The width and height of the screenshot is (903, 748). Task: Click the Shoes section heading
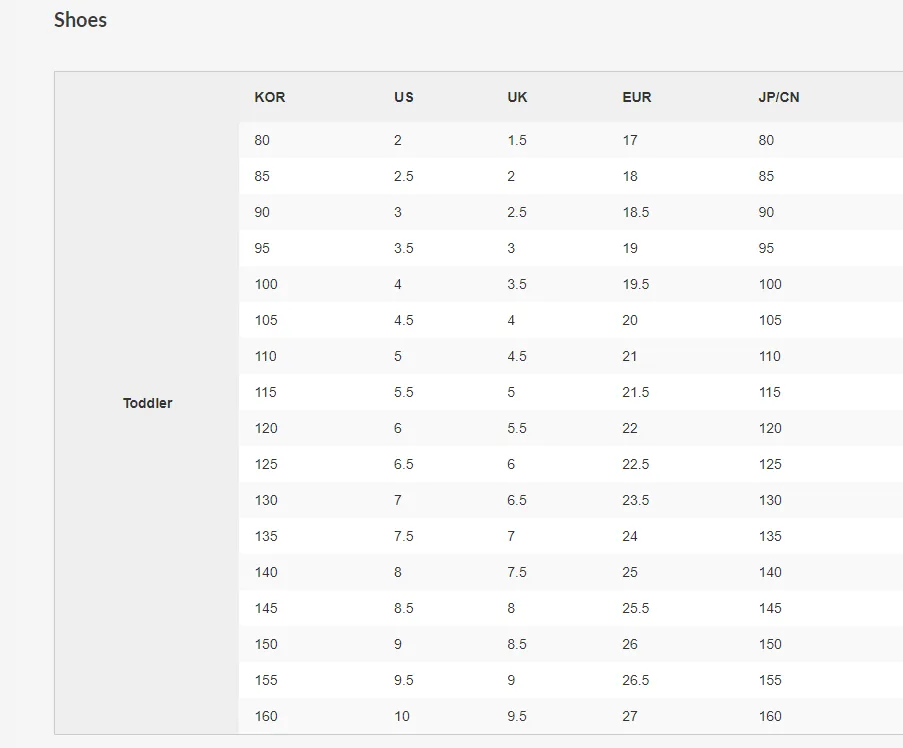click(x=80, y=20)
